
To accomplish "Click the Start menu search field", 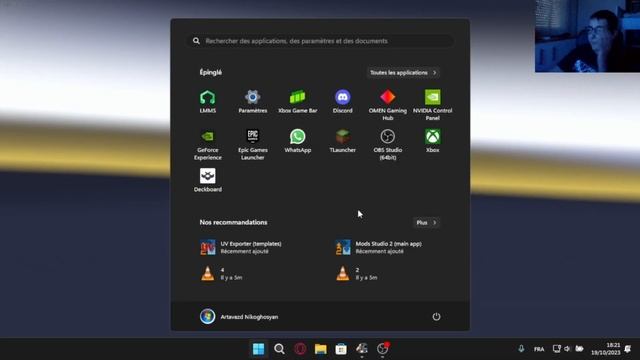I will pyautogui.click(x=320, y=41).
